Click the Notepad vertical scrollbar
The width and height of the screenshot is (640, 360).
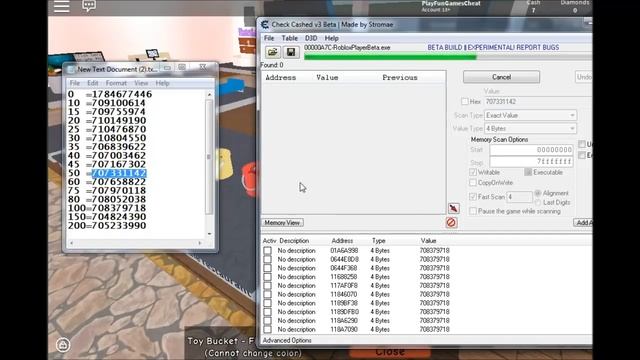pyautogui.click(x=209, y=164)
